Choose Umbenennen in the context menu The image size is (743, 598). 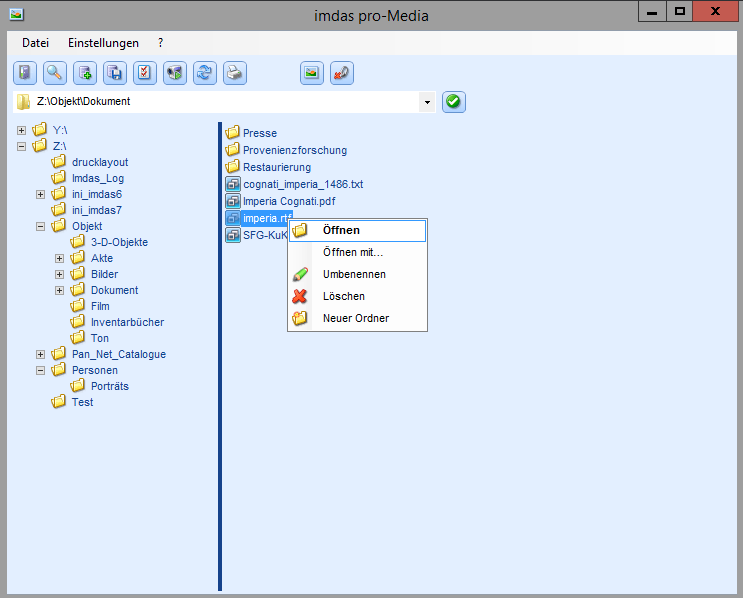click(357, 274)
